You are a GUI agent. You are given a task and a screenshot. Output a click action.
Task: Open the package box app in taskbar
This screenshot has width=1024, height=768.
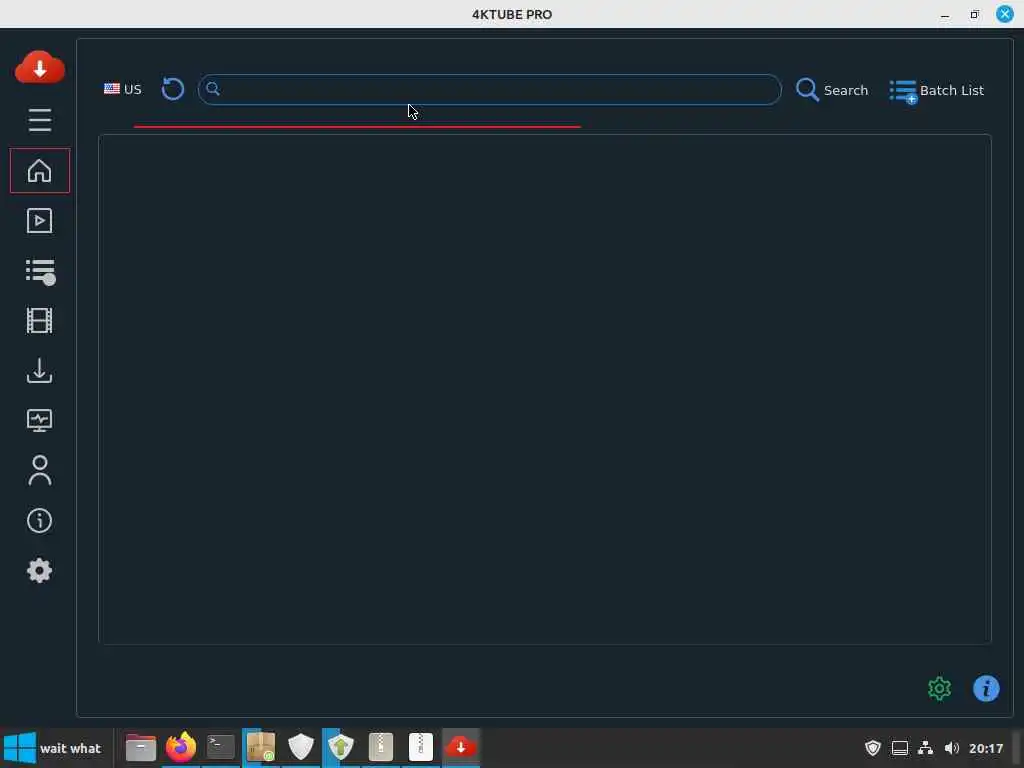click(261, 747)
